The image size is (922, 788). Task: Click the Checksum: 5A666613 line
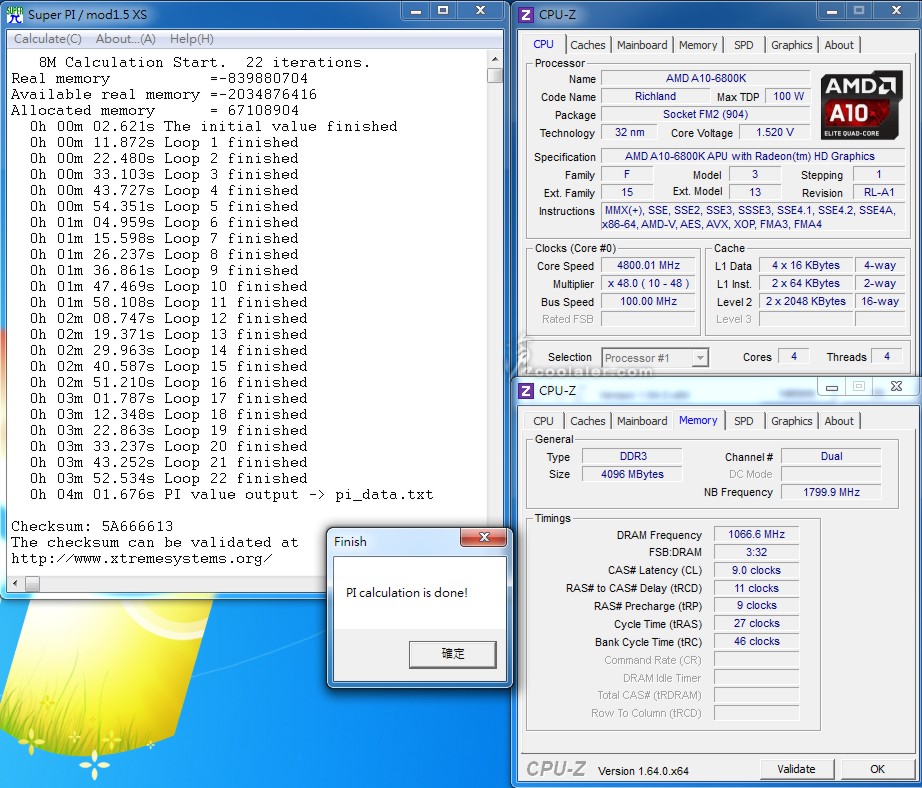pyautogui.click(x=92, y=526)
